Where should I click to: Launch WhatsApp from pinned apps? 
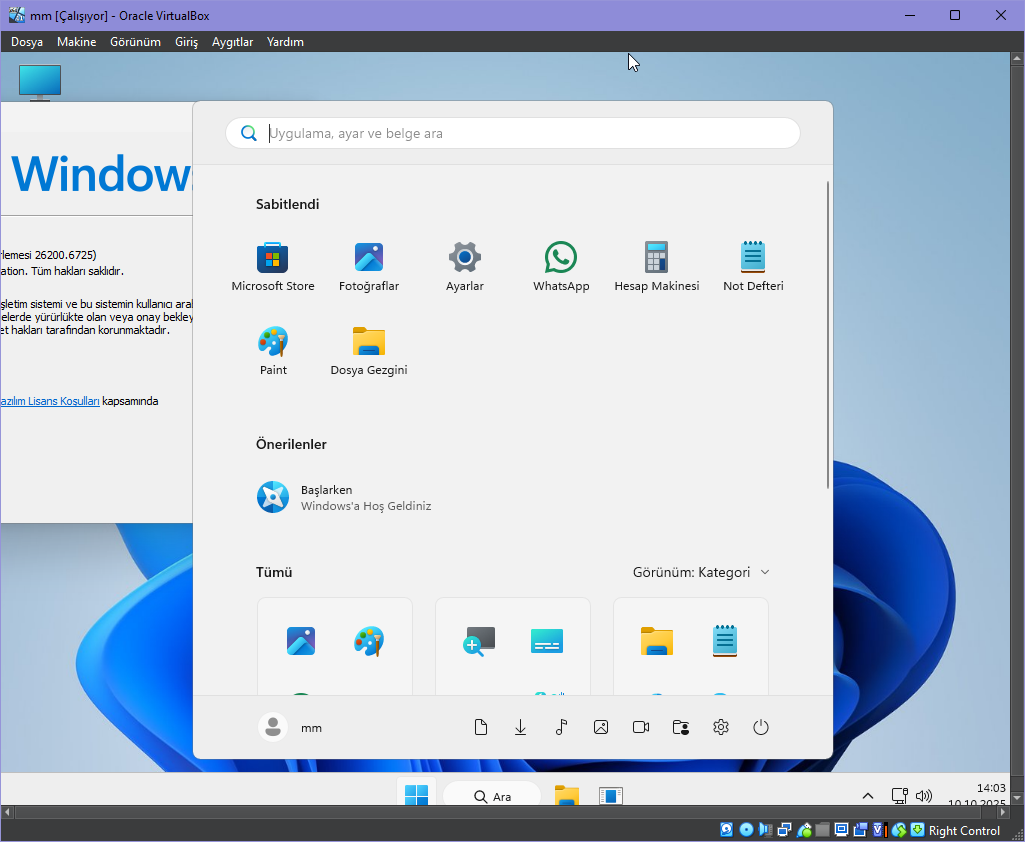click(561, 266)
